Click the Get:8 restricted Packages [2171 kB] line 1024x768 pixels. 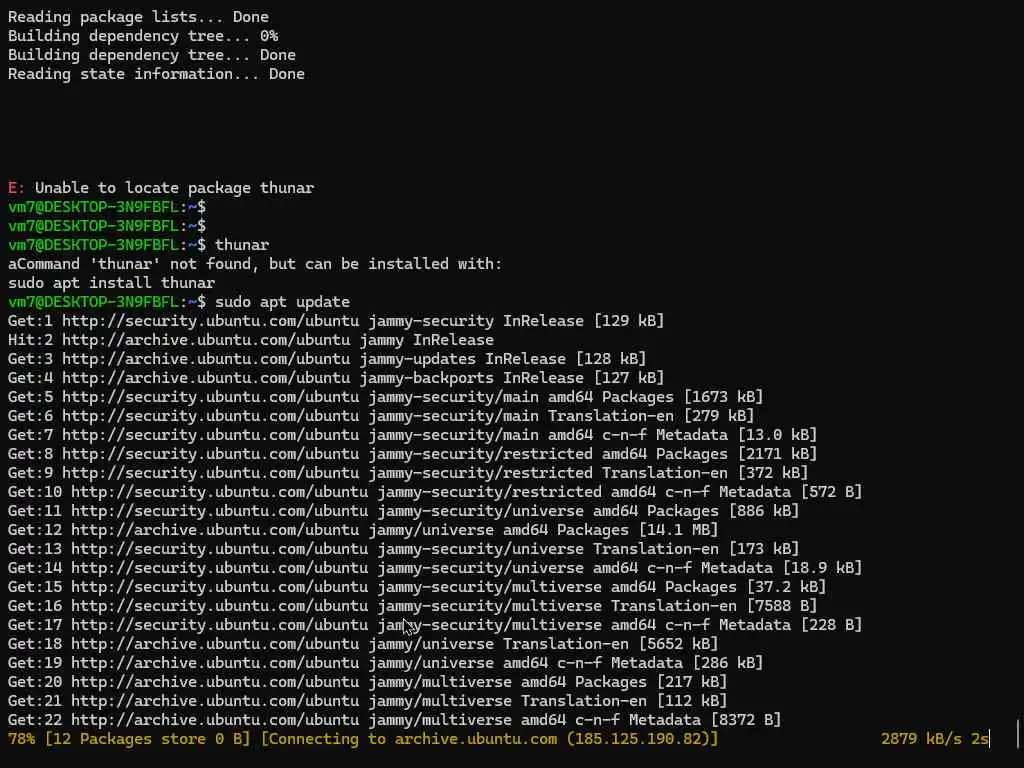412,453
